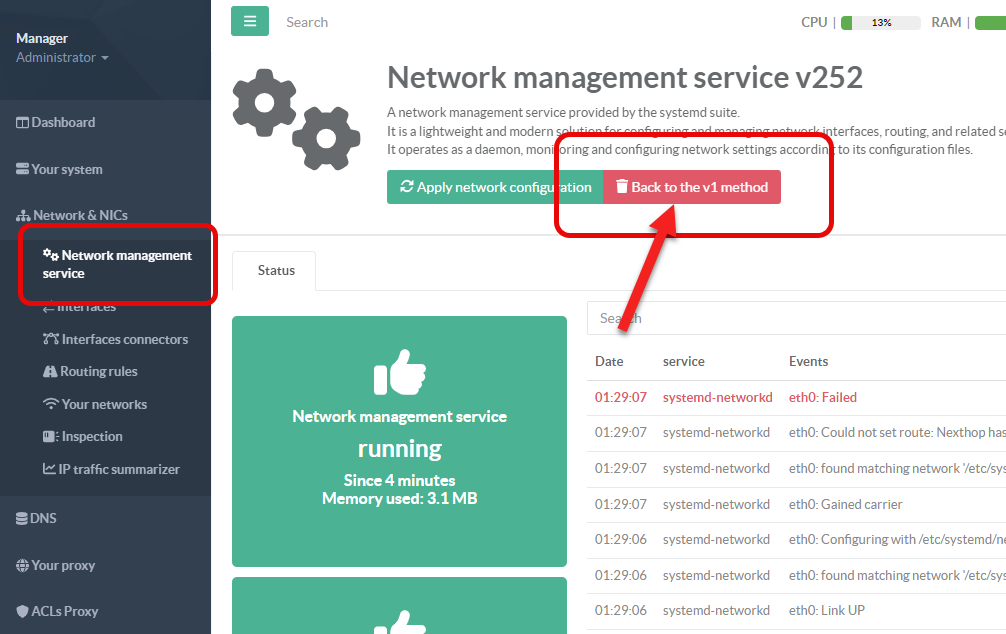Viewport: 1006px width, 634px height.
Task: Select the red eth0: Failed event
Action: pyautogui.click(x=823, y=397)
